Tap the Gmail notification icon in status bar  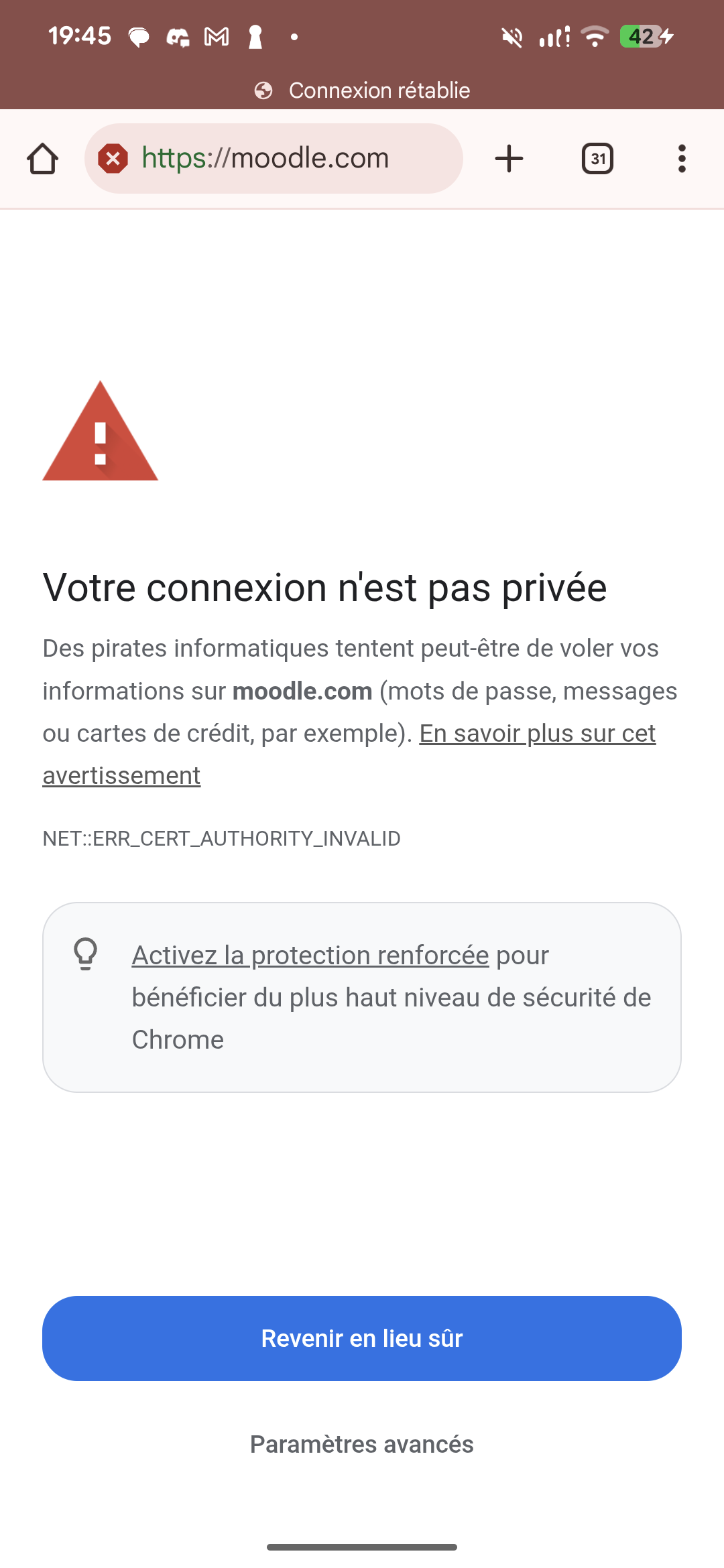point(217,37)
